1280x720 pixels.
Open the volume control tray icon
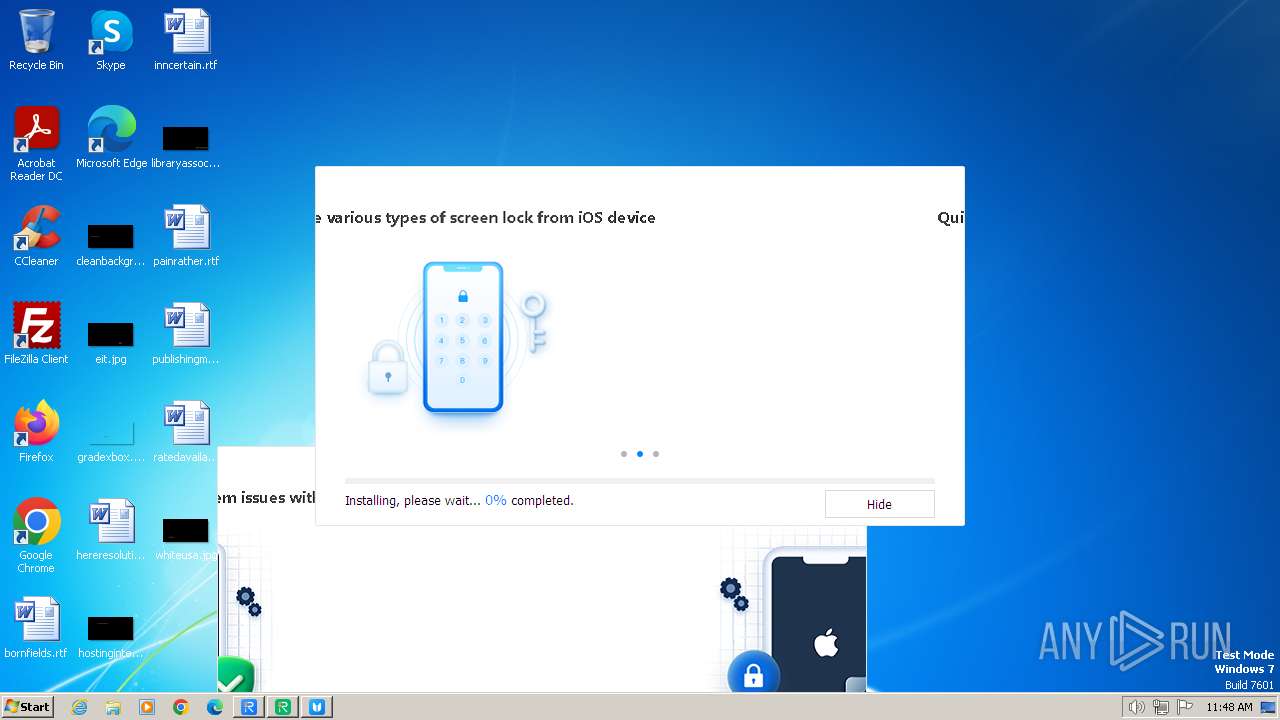[x=1136, y=707]
